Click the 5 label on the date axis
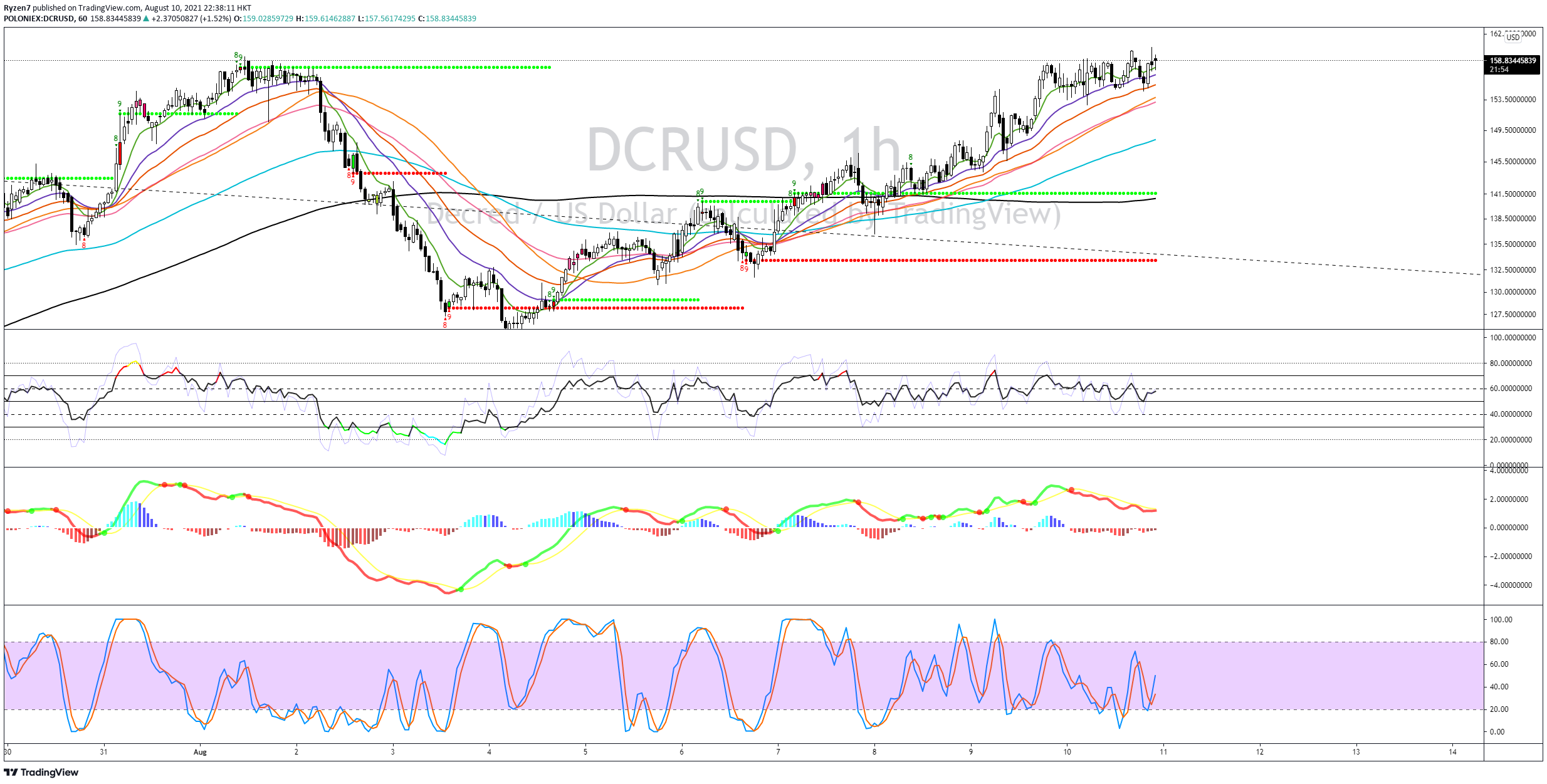 585,752
